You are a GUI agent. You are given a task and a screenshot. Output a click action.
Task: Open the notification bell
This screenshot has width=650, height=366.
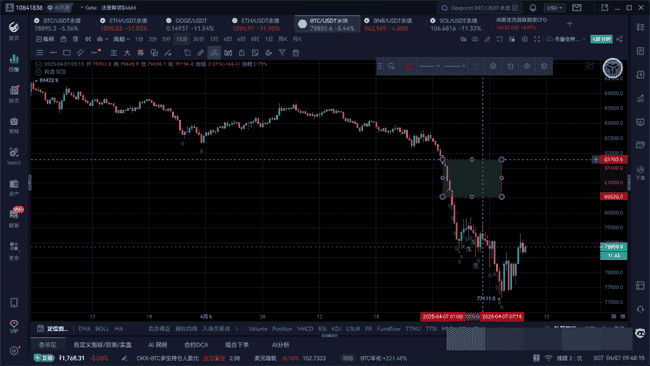click(533, 8)
